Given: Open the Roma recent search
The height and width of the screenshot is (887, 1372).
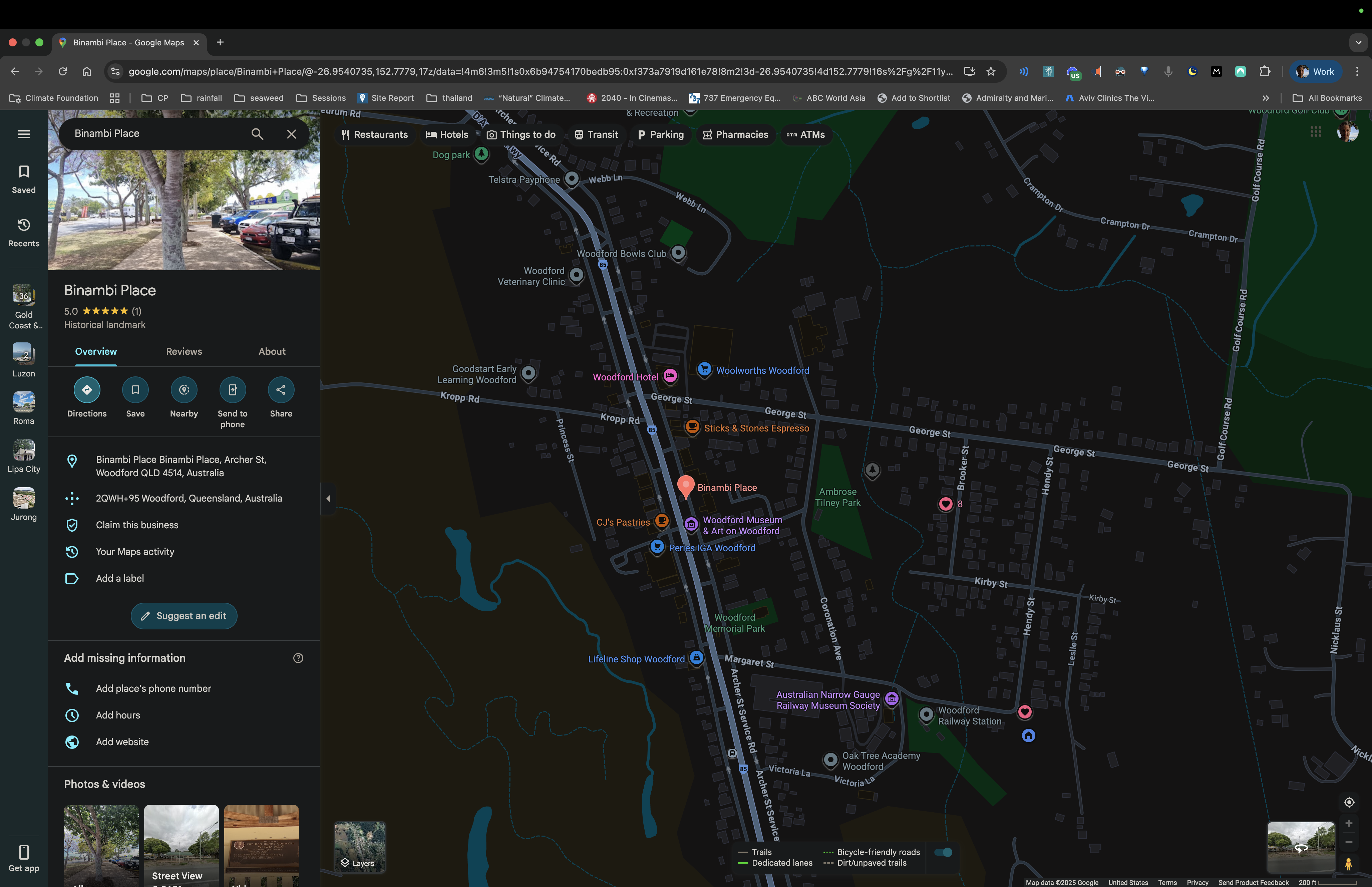Looking at the screenshot, I should point(24,408).
